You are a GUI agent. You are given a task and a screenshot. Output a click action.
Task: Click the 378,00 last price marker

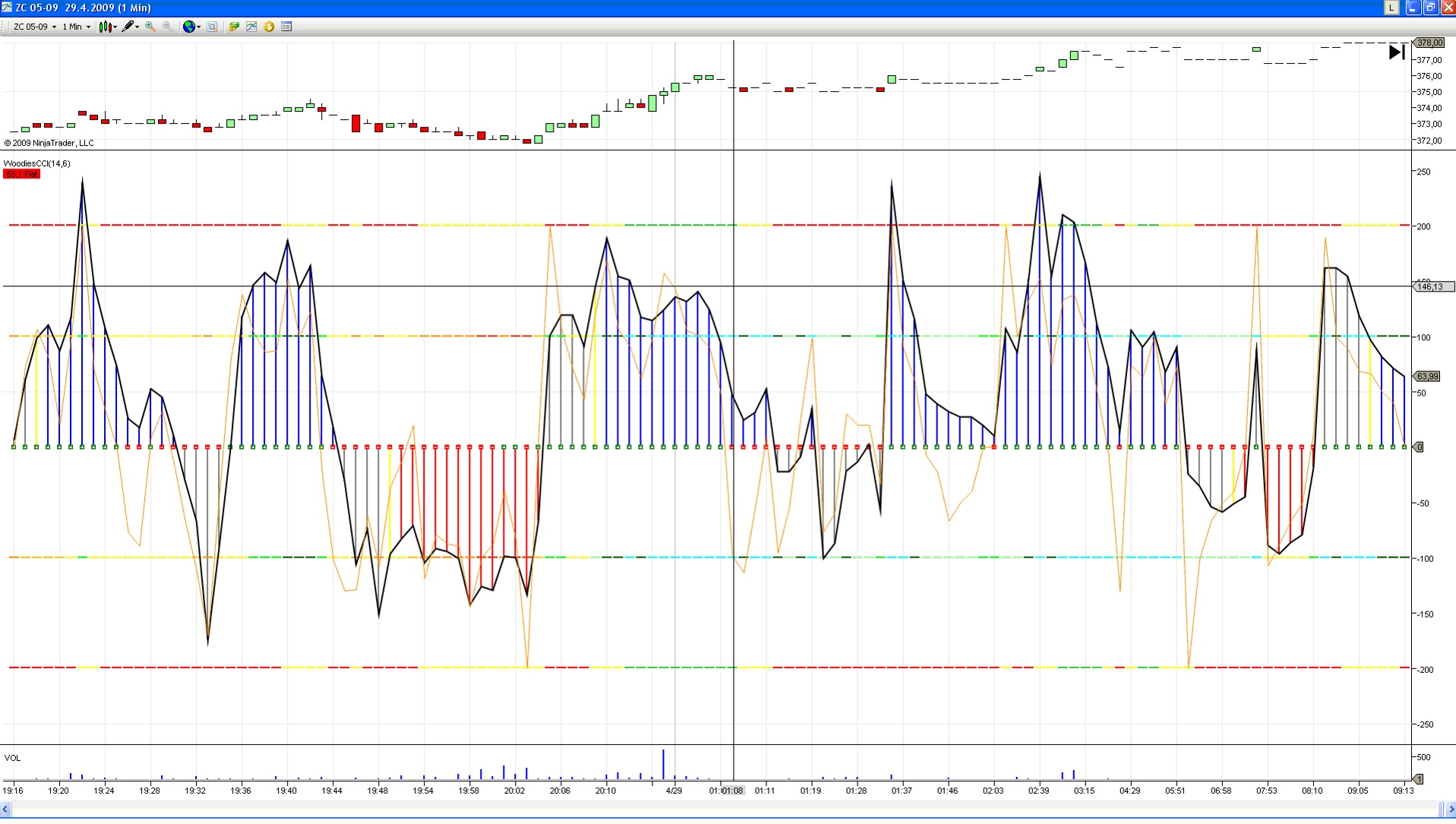point(1428,43)
